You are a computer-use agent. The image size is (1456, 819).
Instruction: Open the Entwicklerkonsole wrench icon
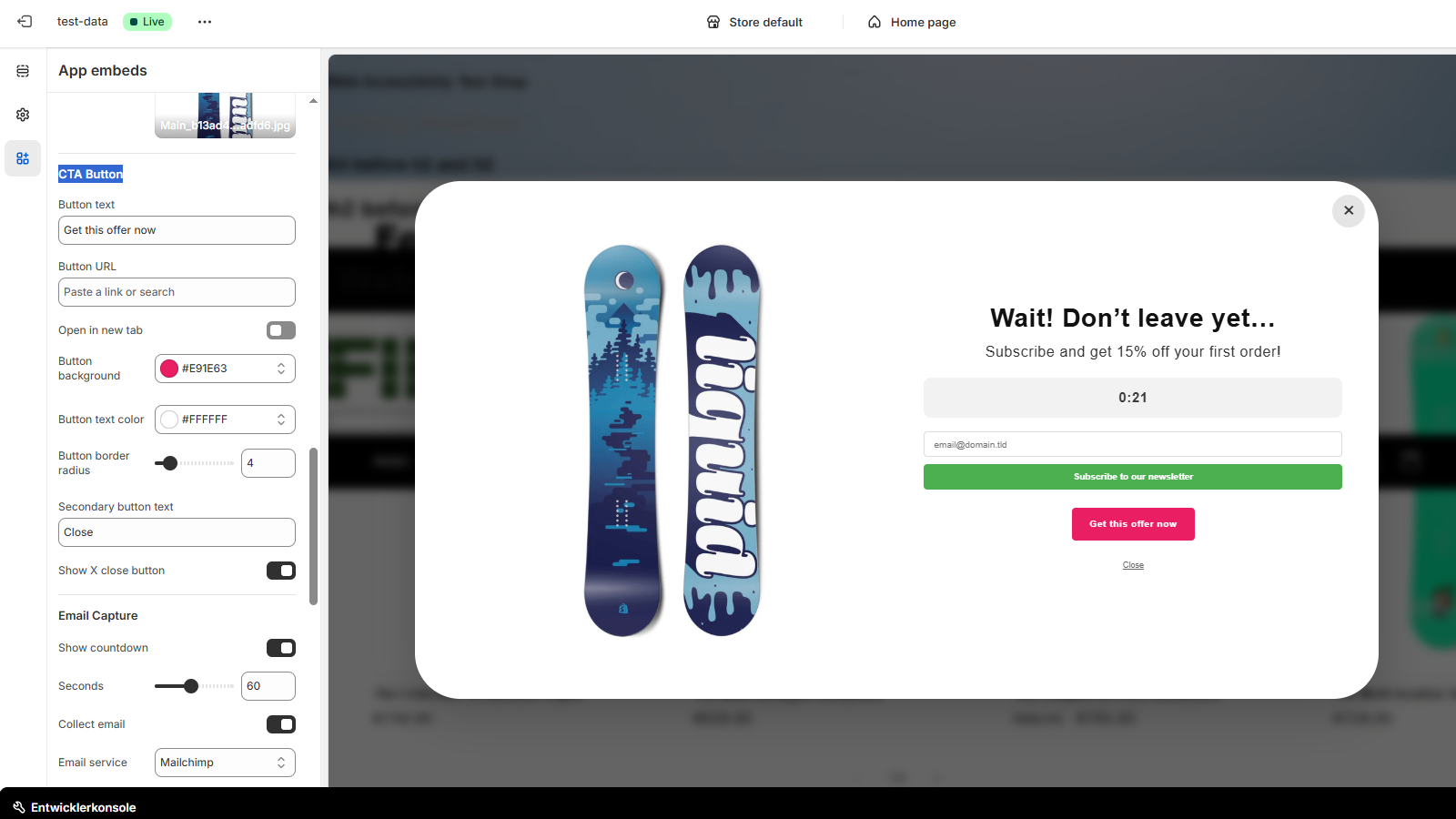[19, 807]
